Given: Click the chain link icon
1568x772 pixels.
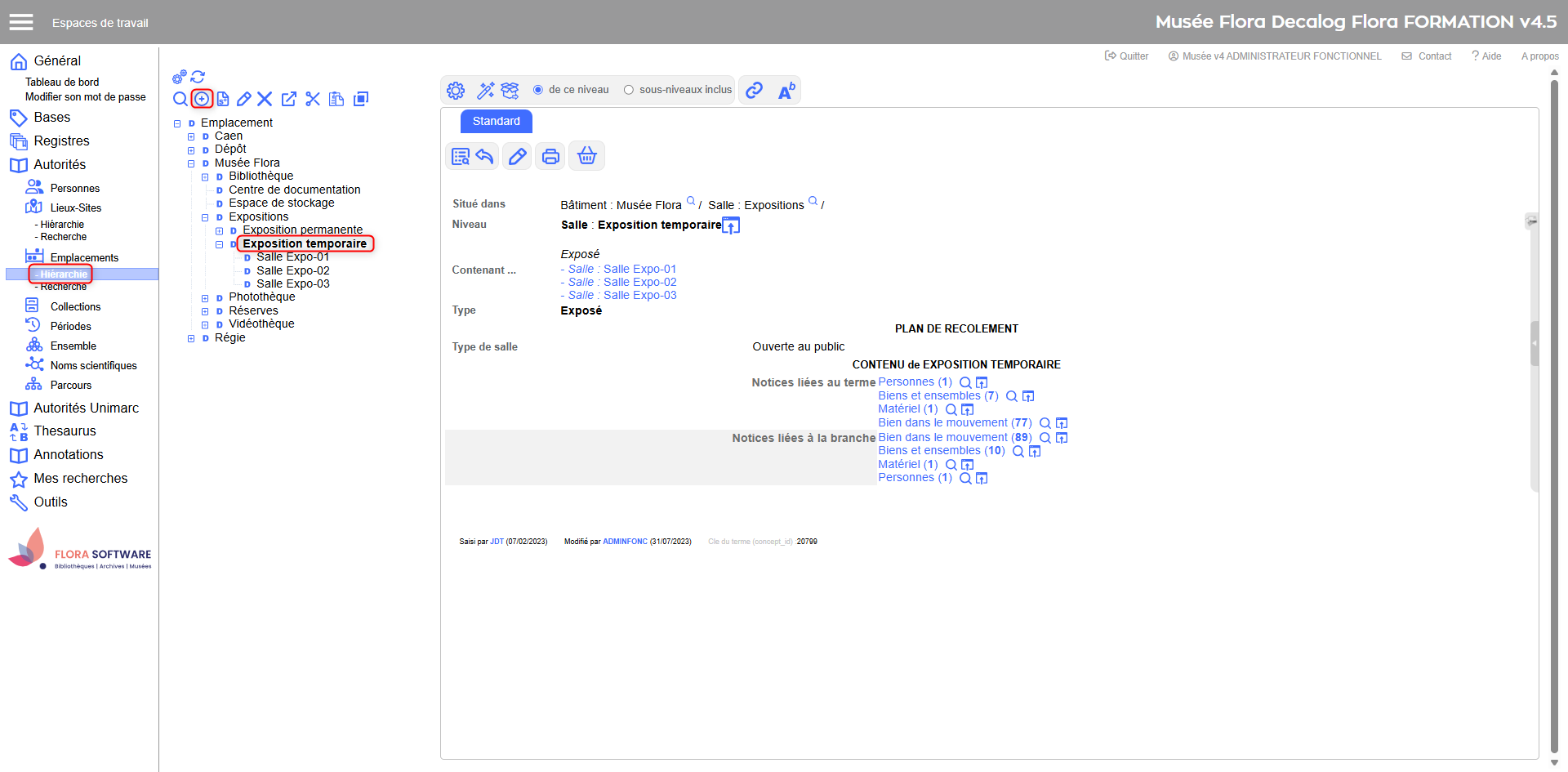Looking at the screenshot, I should 755,90.
